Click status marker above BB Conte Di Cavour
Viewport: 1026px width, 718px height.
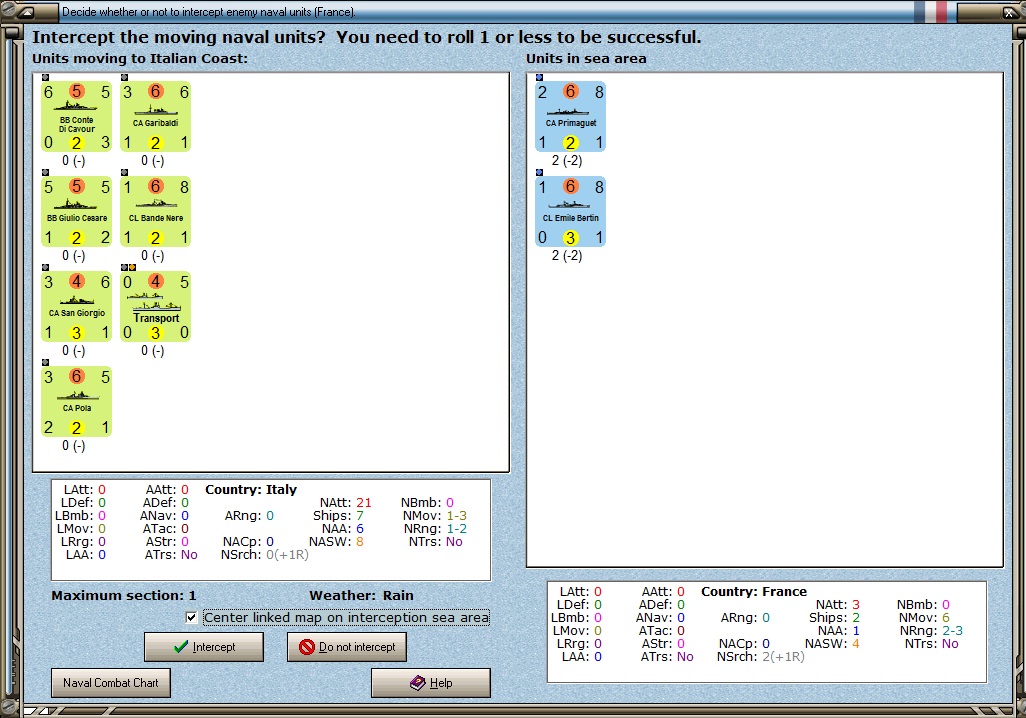(x=45, y=77)
